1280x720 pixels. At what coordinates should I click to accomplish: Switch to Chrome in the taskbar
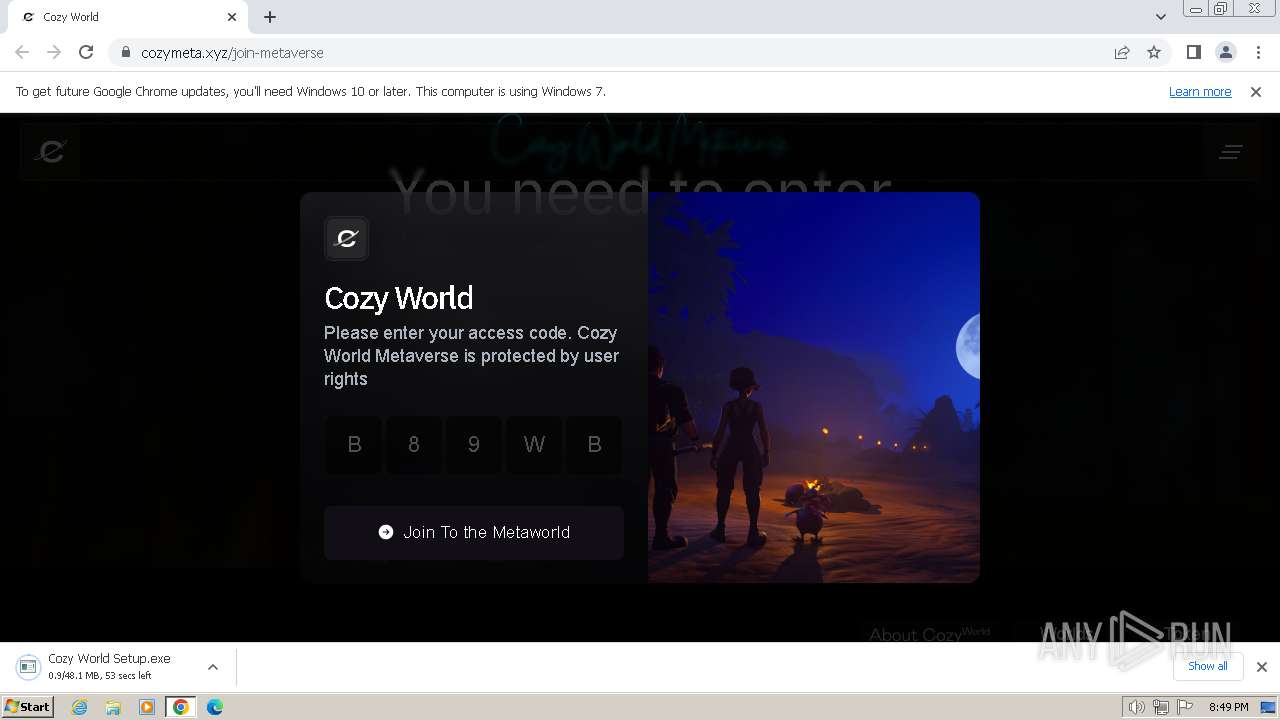pyautogui.click(x=181, y=707)
